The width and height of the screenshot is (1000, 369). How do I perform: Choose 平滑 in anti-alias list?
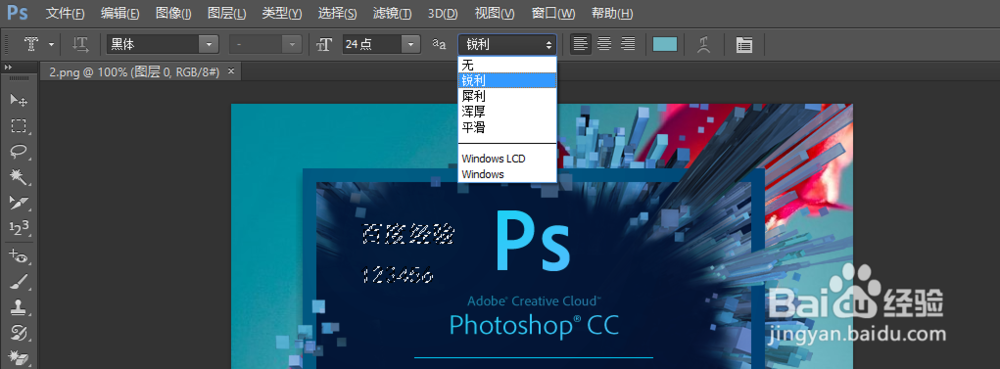point(507,127)
